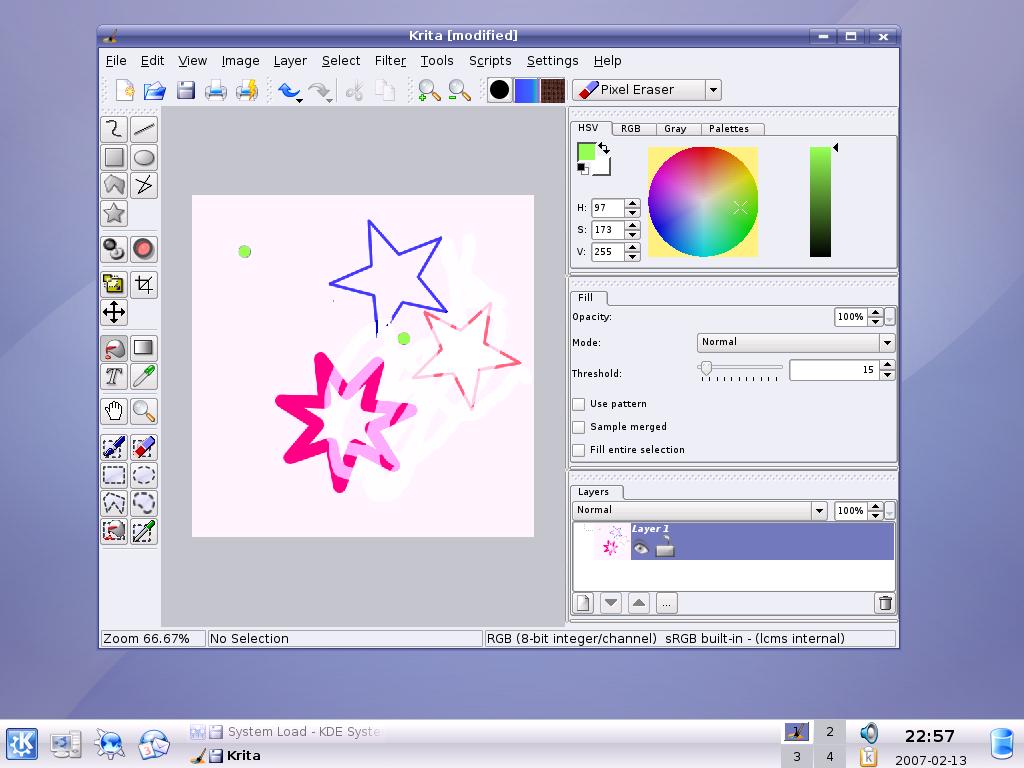Click the Zoom Out toolbar button
1024x768 pixels.
tap(460, 90)
